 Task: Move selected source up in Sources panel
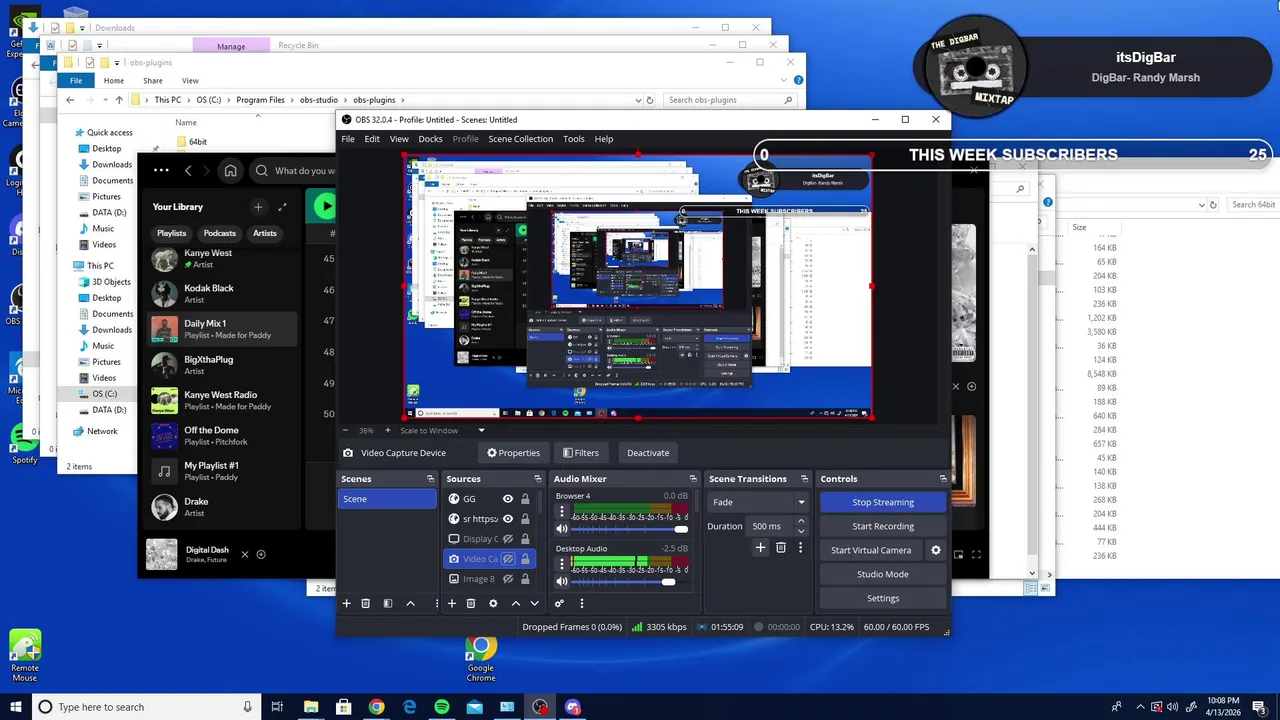coord(516,603)
